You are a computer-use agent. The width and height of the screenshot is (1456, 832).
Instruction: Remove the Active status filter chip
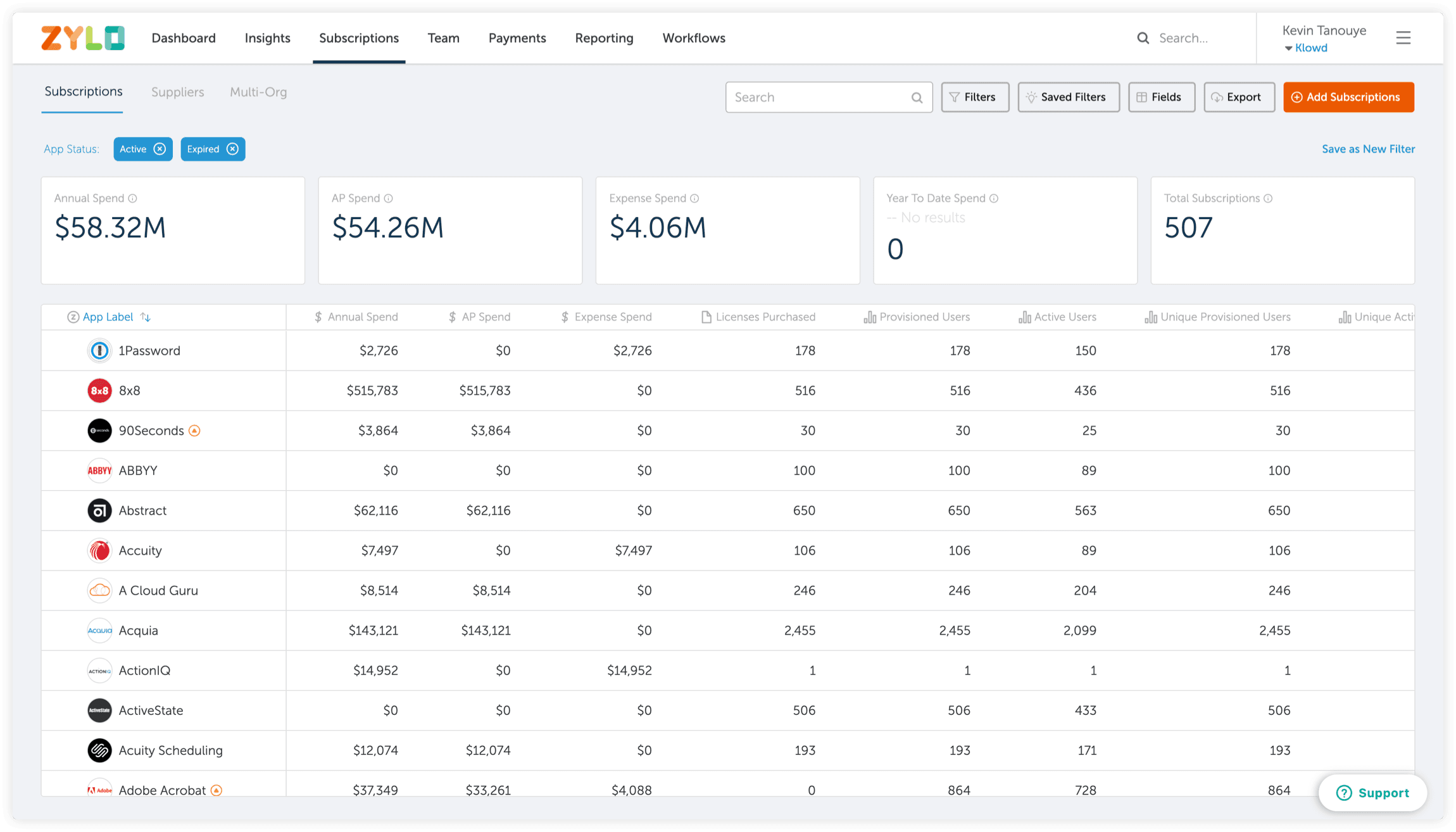pos(160,149)
